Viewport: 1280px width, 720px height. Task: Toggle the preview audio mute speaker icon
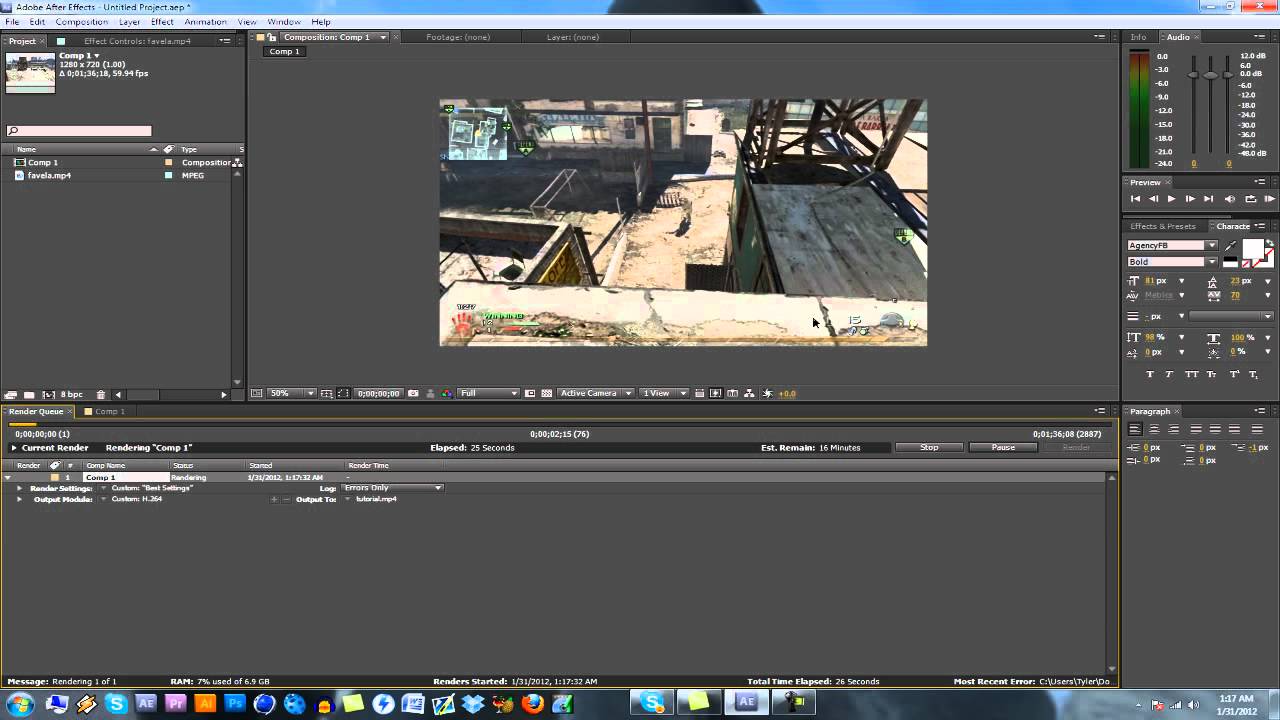coord(1230,199)
